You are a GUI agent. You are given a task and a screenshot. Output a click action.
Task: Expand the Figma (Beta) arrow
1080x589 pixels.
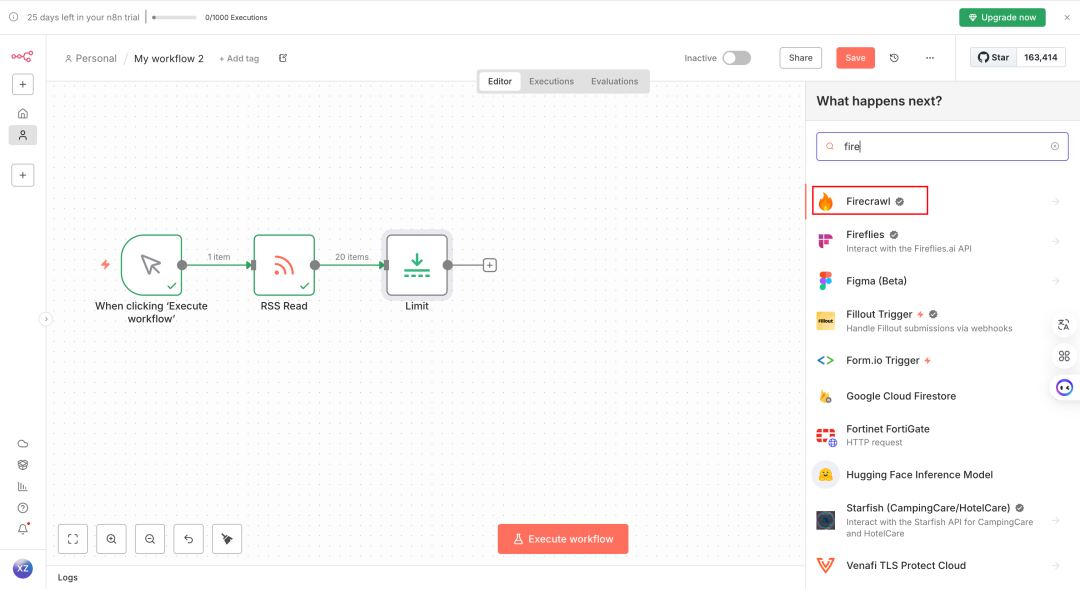(1056, 281)
